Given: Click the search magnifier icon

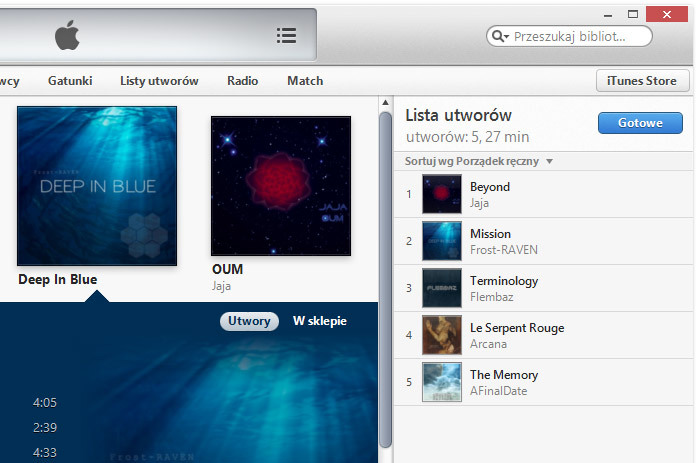Looking at the screenshot, I should [497, 36].
